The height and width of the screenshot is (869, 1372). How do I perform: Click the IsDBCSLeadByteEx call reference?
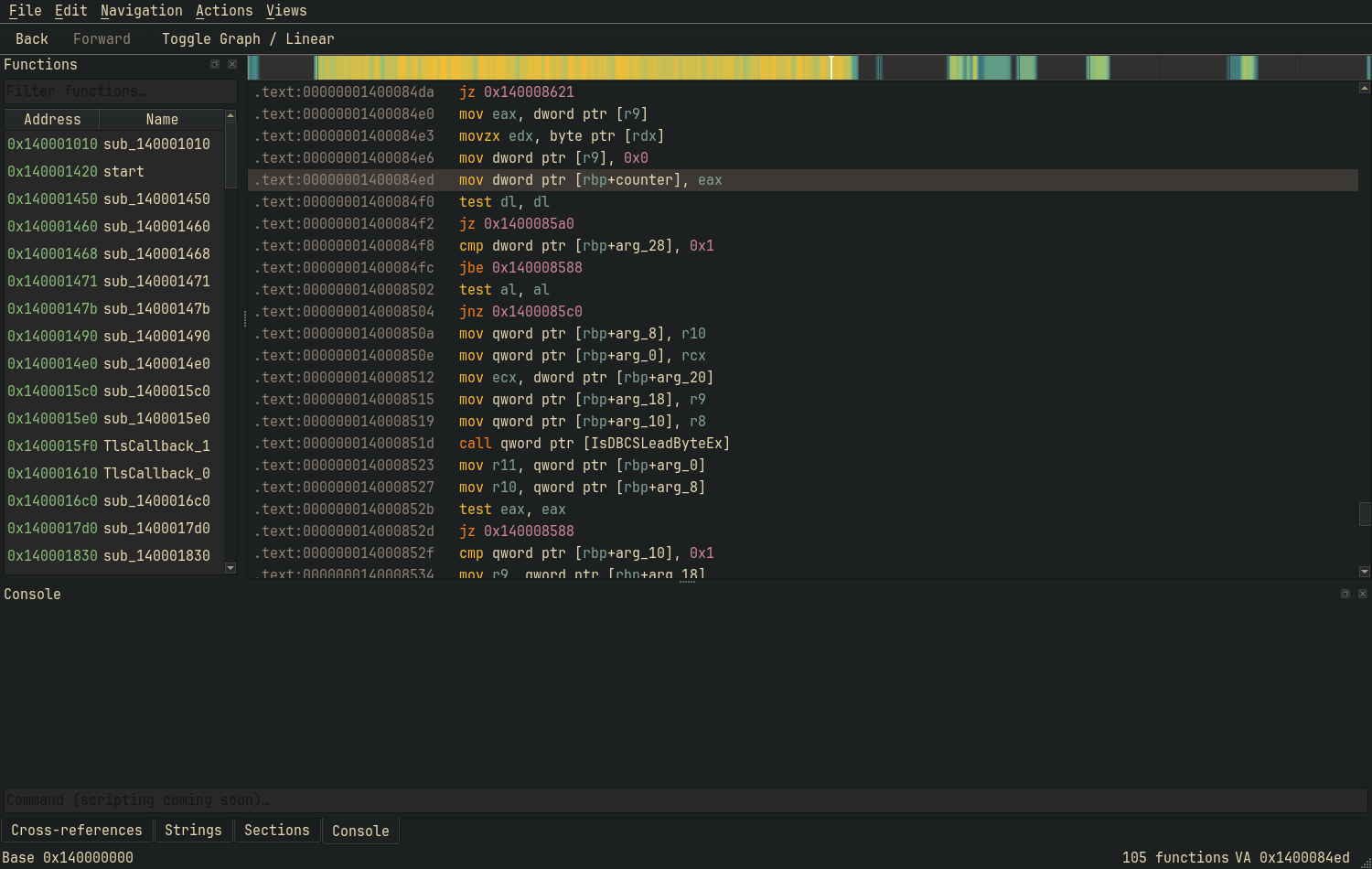point(657,444)
